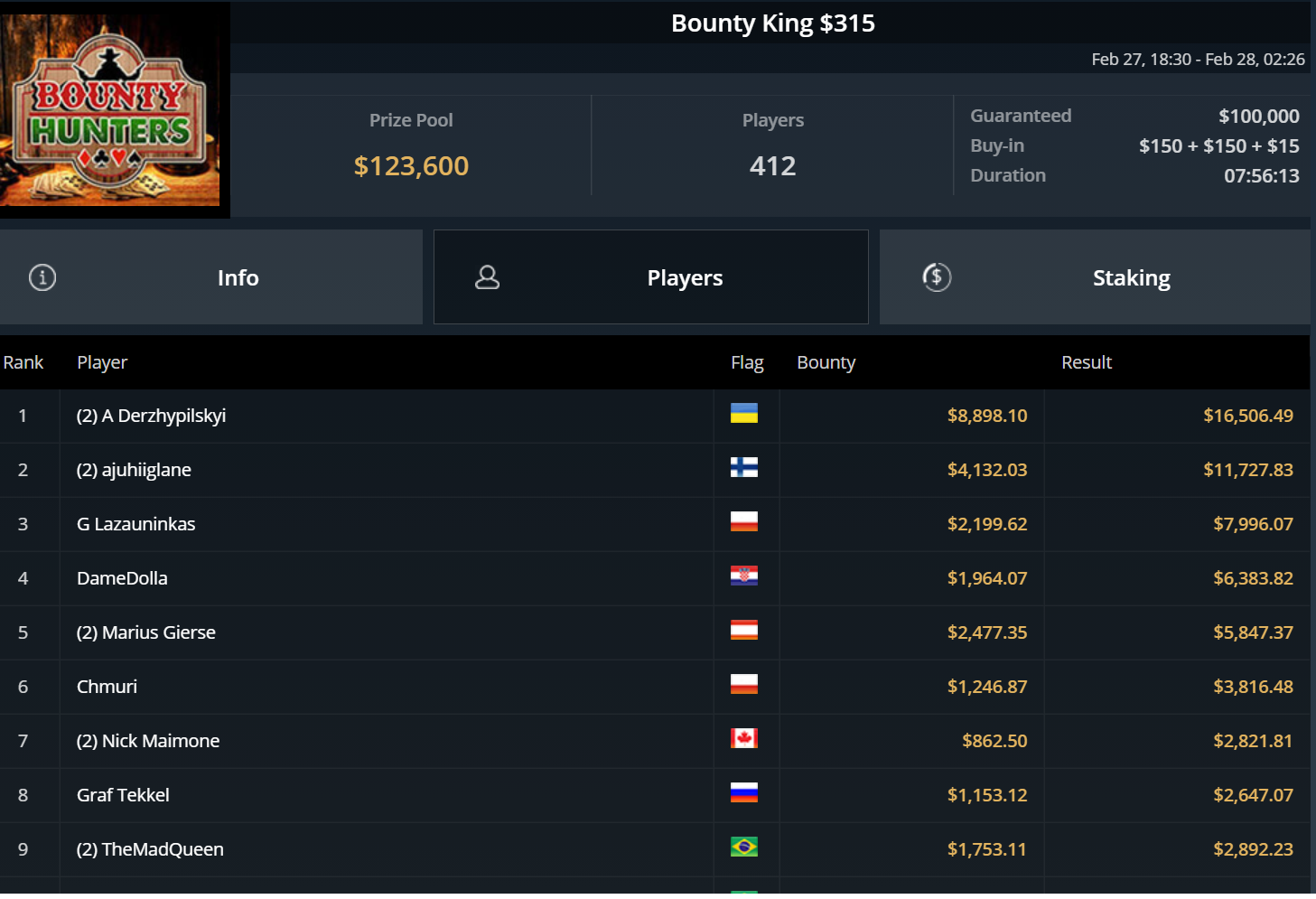Open the Info tab

pos(238,278)
